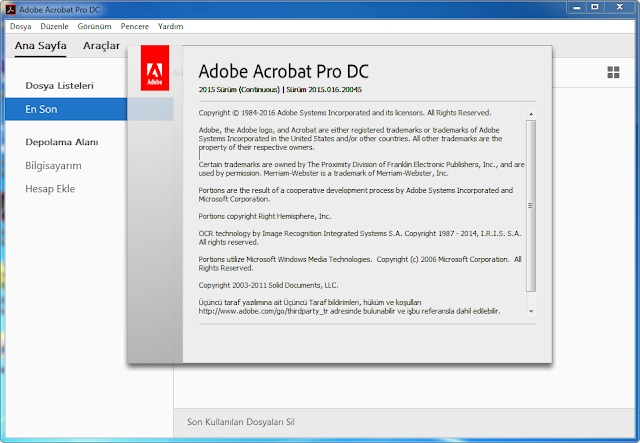The height and width of the screenshot is (443, 640).
Task: Click the Merriam-Webster trademark paragraph
Action: click(361, 169)
